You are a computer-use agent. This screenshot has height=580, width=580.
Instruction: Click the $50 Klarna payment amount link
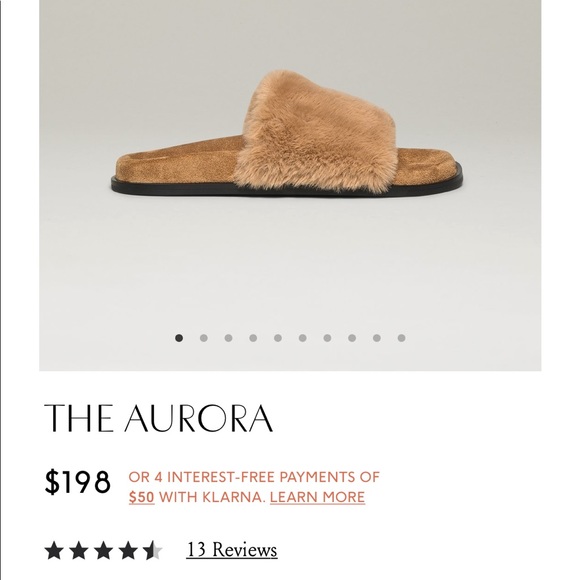pos(142,497)
